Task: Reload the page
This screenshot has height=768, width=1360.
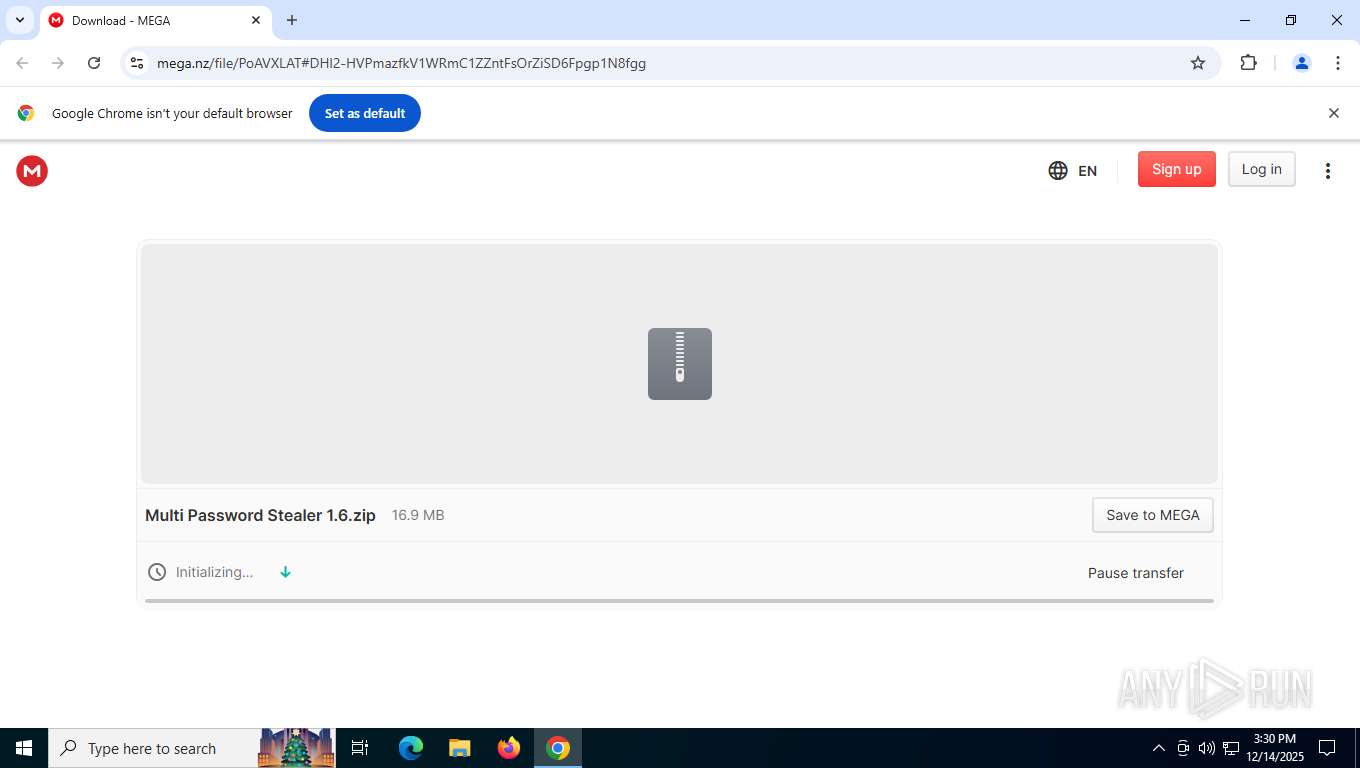Action: [x=94, y=63]
